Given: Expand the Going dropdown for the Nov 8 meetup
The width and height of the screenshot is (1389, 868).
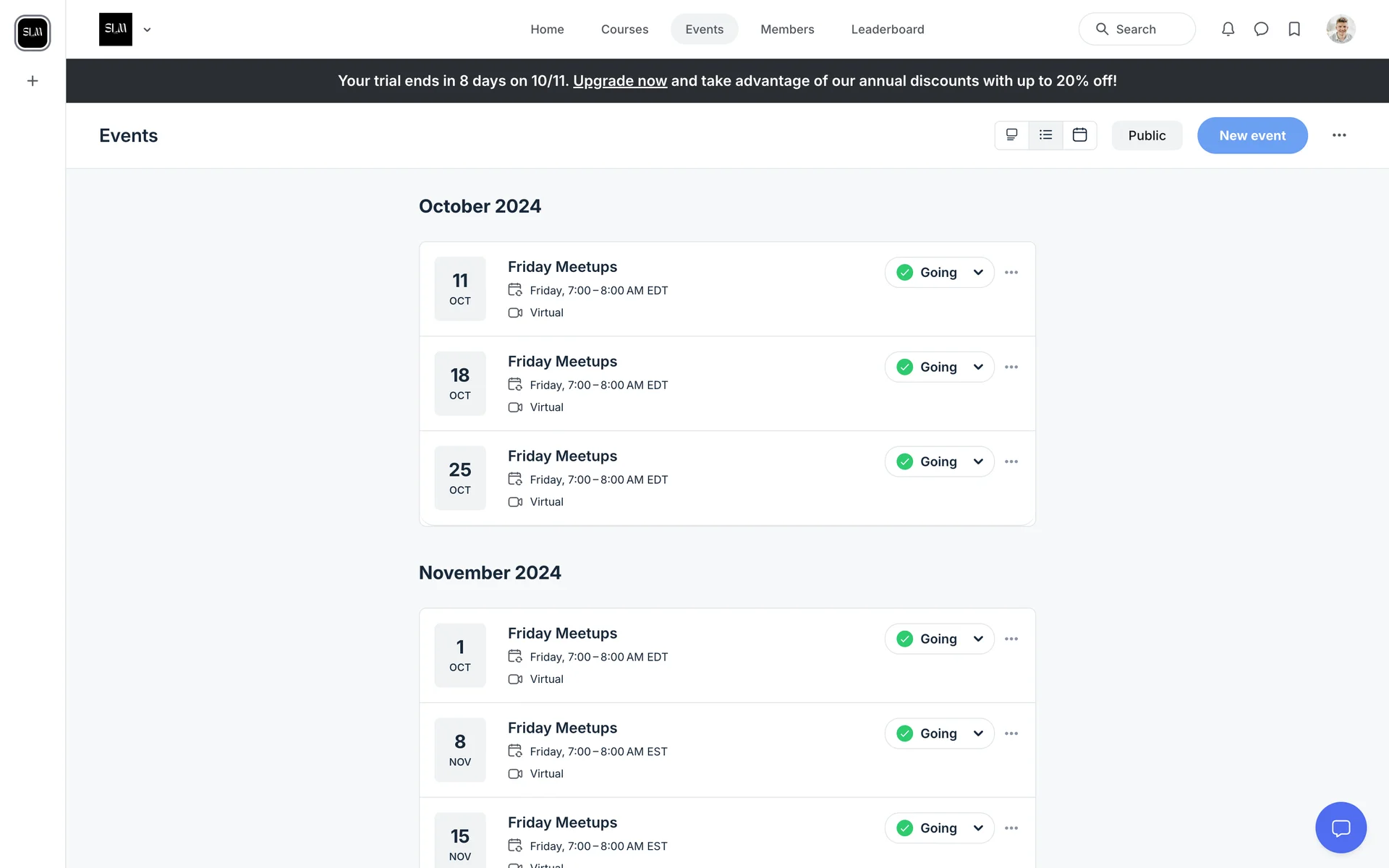Looking at the screenshot, I should [978, 734].
